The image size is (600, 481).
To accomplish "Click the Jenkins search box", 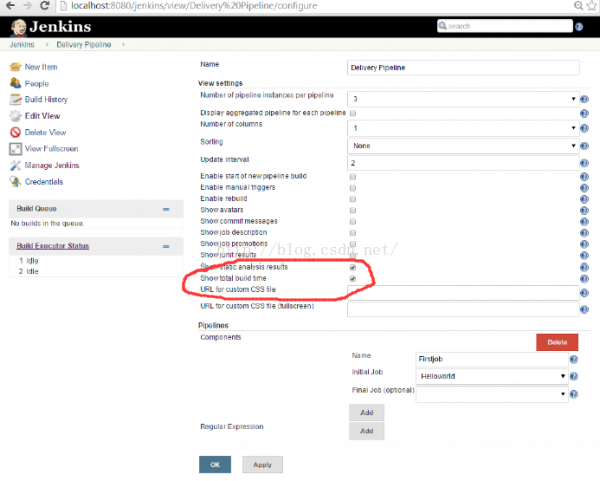I will 505,26.
